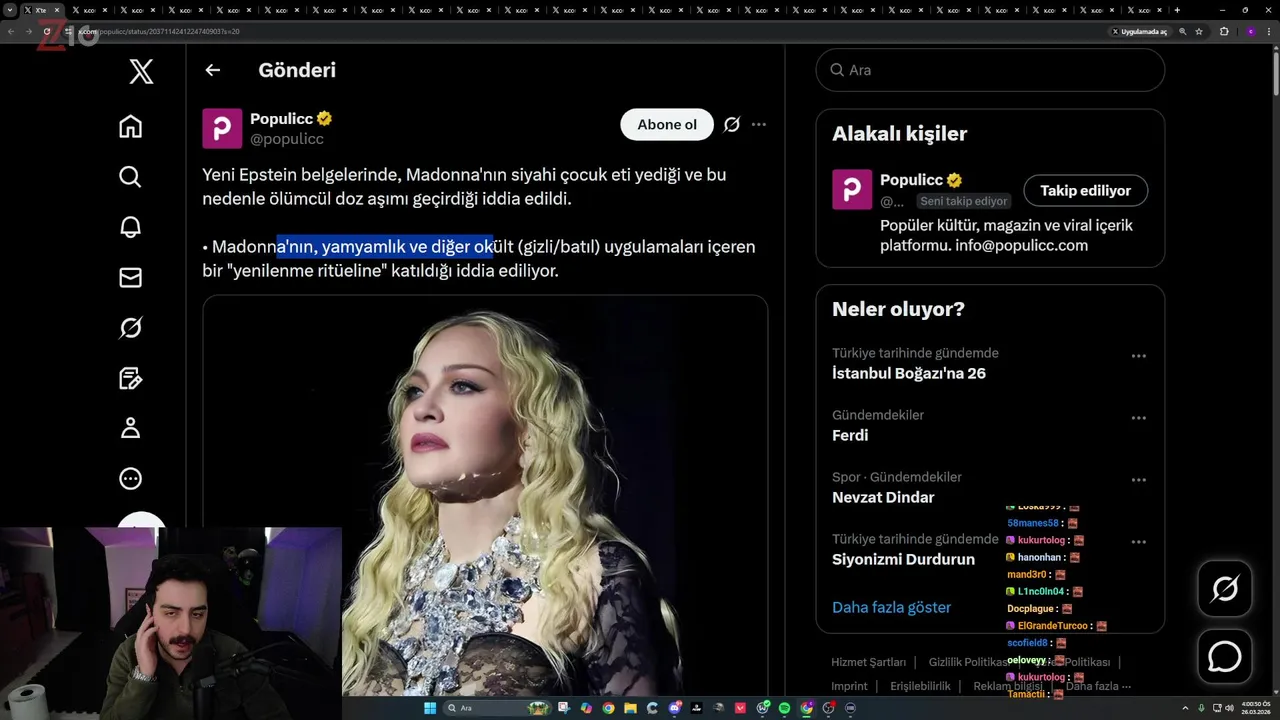Open the @populicc handle link
The height and width of the screenshot is (720, 1280).
click(x=287, y=139)
